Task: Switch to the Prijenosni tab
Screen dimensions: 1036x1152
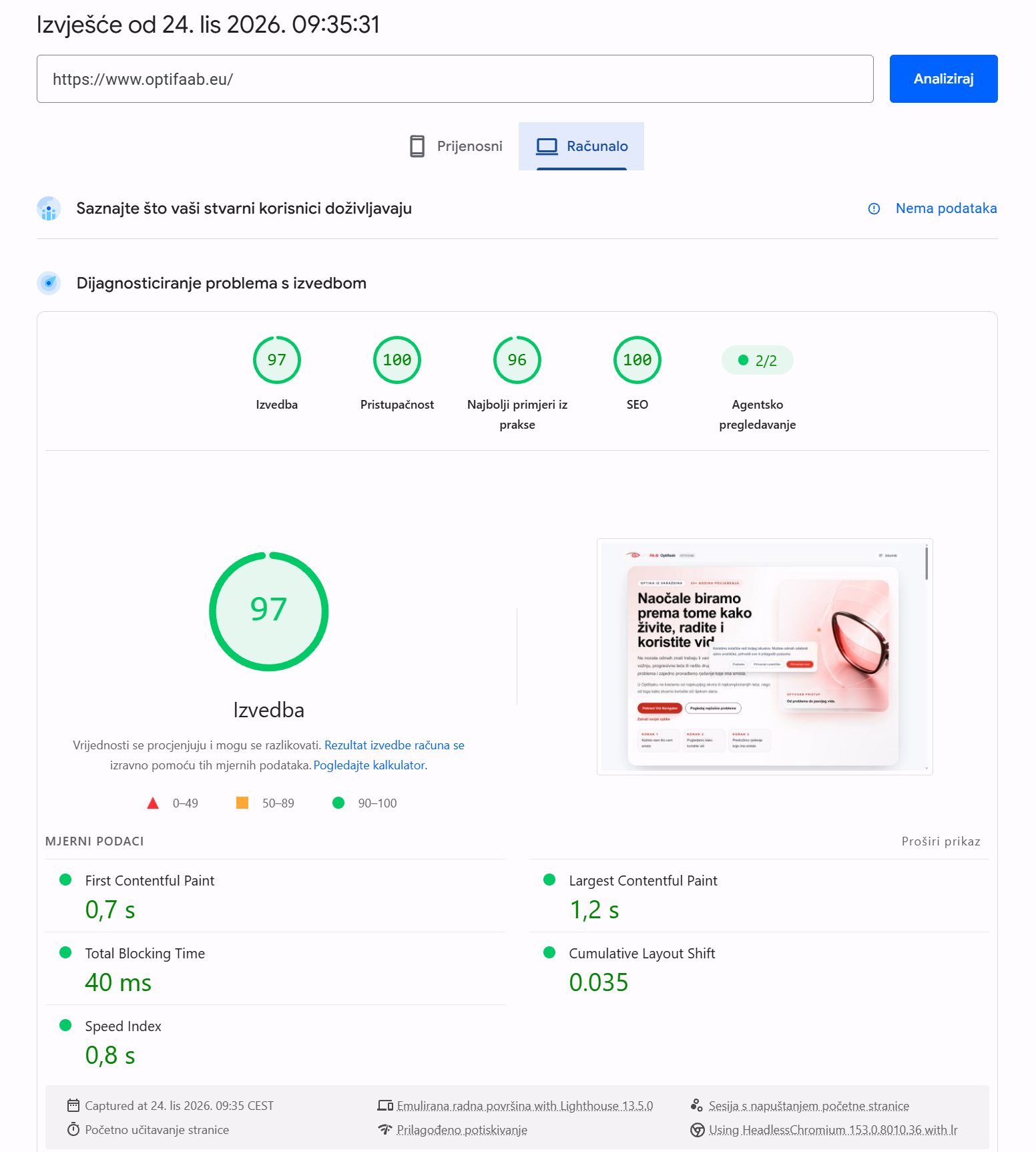Action: click(455, 146)
